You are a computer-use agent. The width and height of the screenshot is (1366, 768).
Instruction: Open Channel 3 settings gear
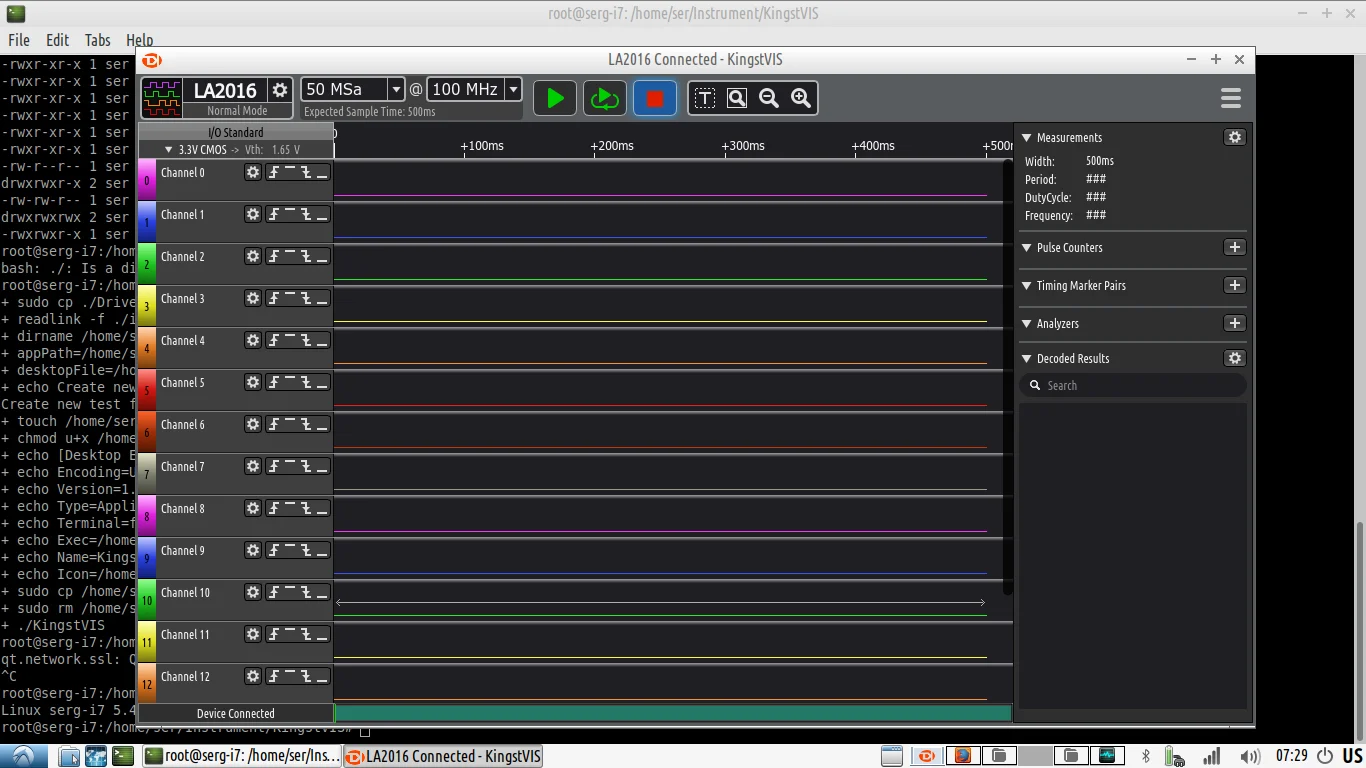[x=253, y=298]
